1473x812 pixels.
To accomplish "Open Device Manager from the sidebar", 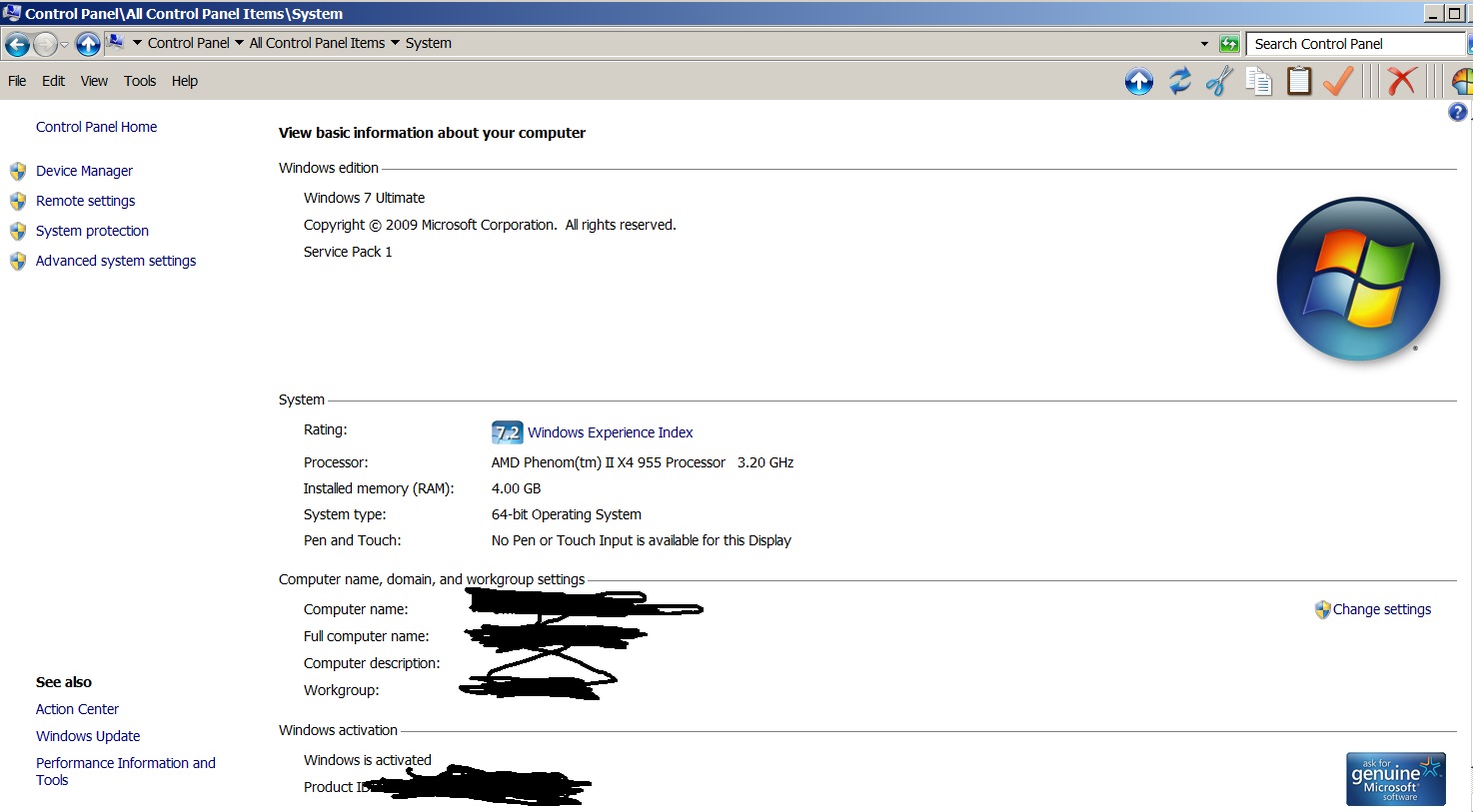I will (x=84, y=171).
